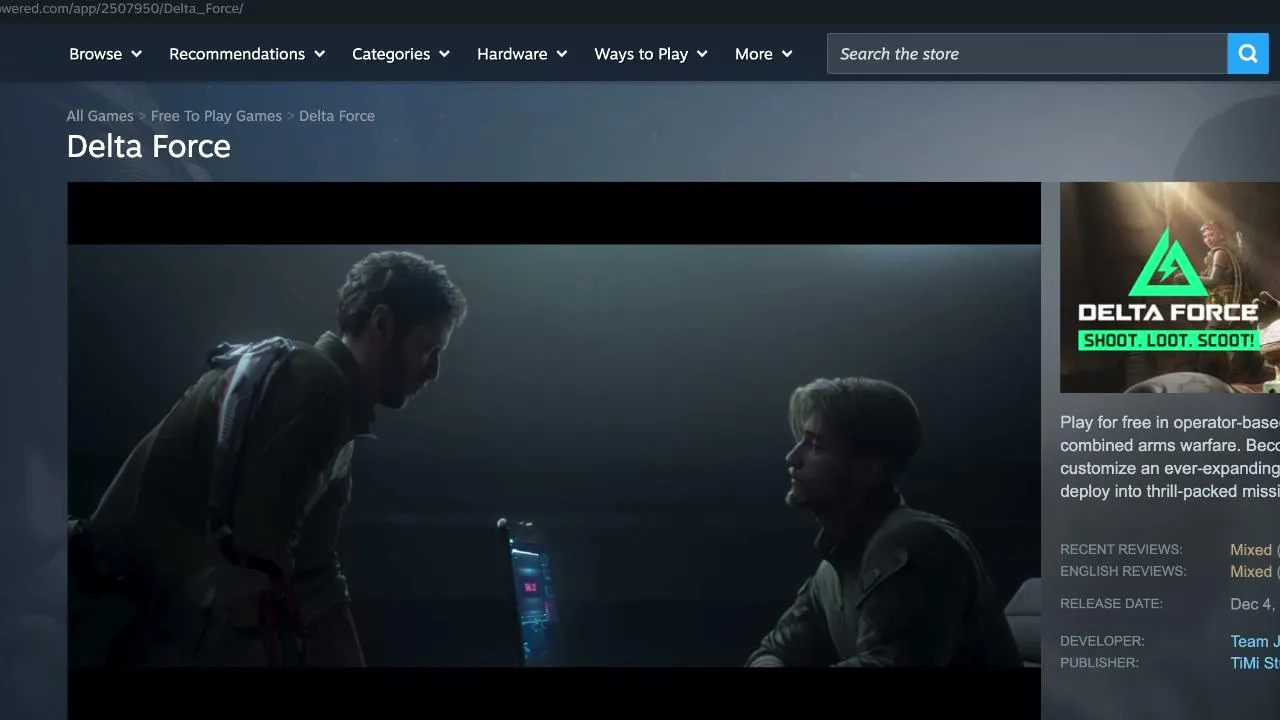1280x720 pixels.
Task: Expand the Hardware dropdown chevron
Action: 562,54
